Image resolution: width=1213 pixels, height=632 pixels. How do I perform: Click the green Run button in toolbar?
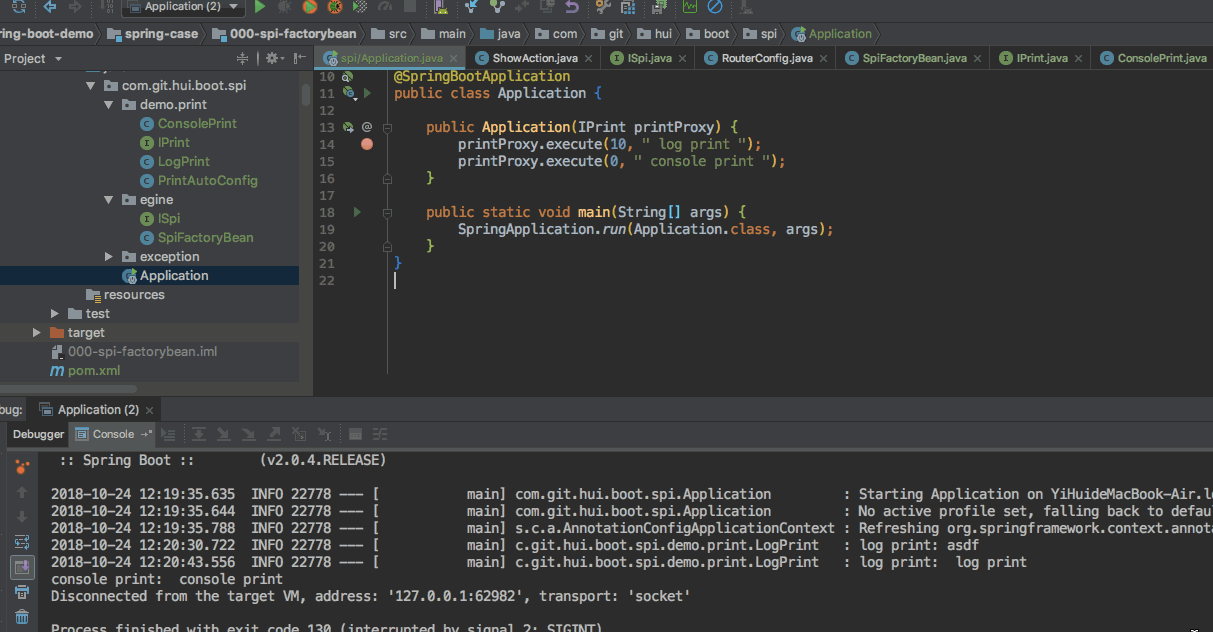click(260, 7)
